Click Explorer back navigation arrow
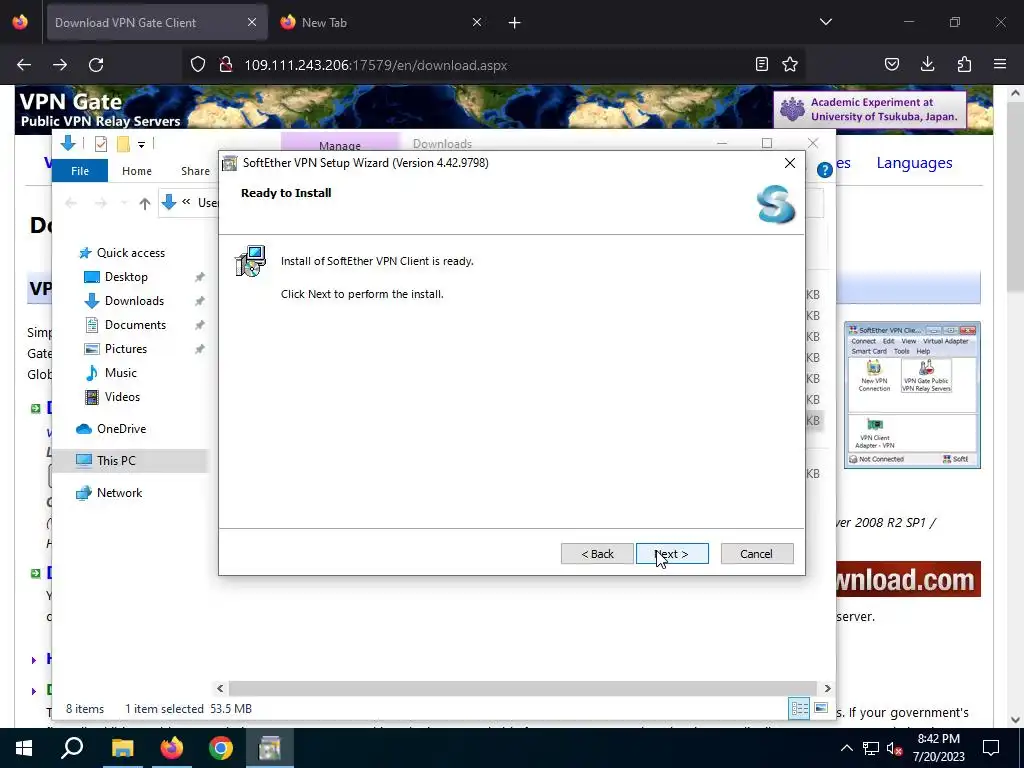 click(x=71, y=204)
